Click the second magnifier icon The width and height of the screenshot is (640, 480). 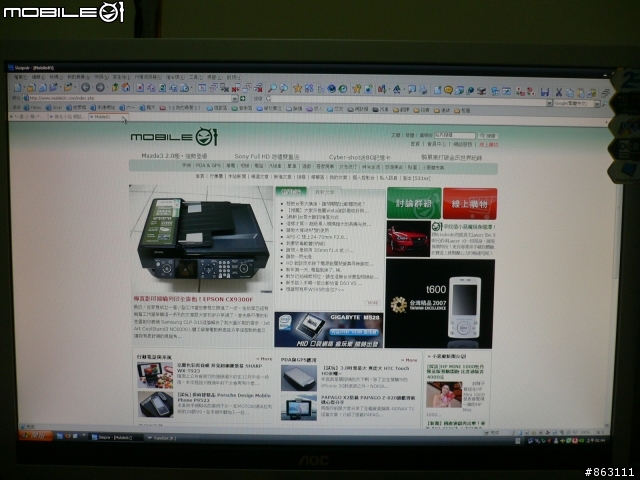tap(284, 88)
